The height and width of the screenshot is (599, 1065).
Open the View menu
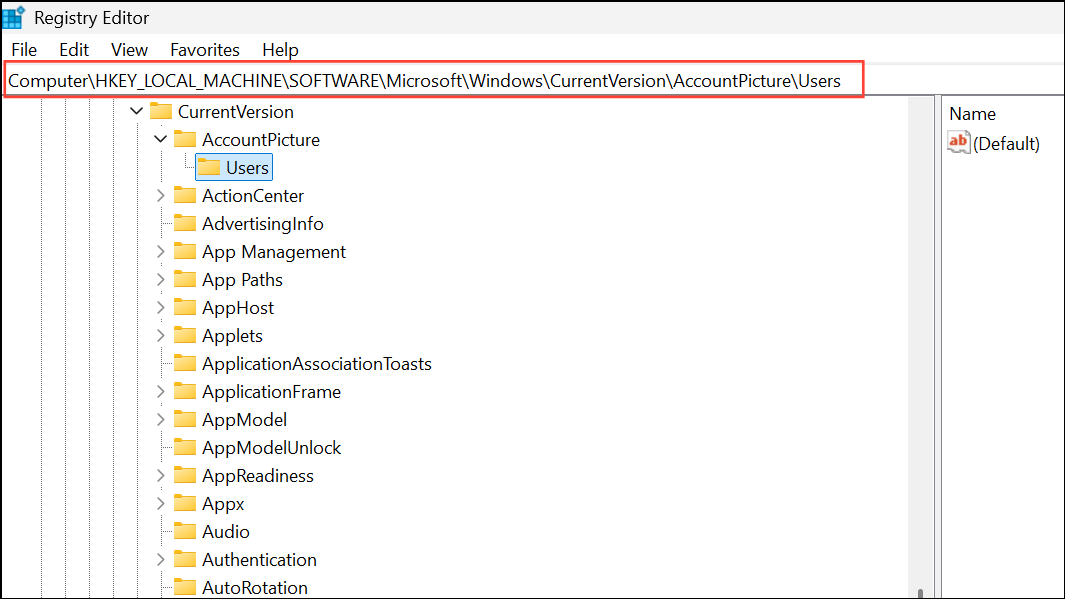click(x=129, y=50)
